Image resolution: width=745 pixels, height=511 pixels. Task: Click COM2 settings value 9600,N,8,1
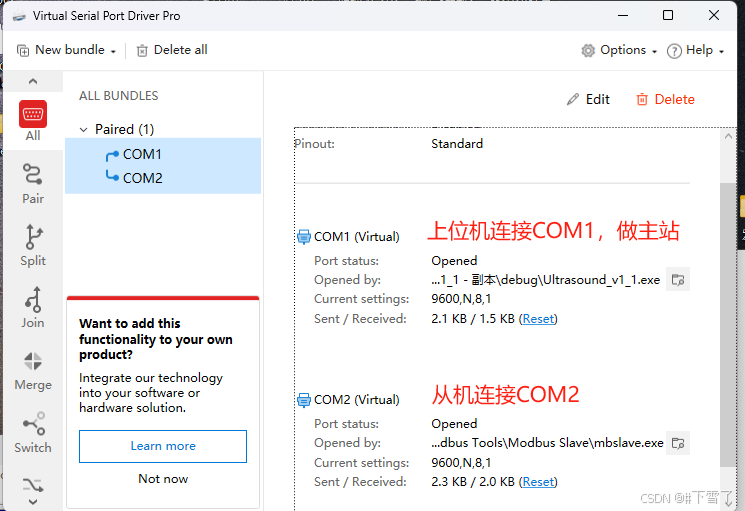(461, 463)
